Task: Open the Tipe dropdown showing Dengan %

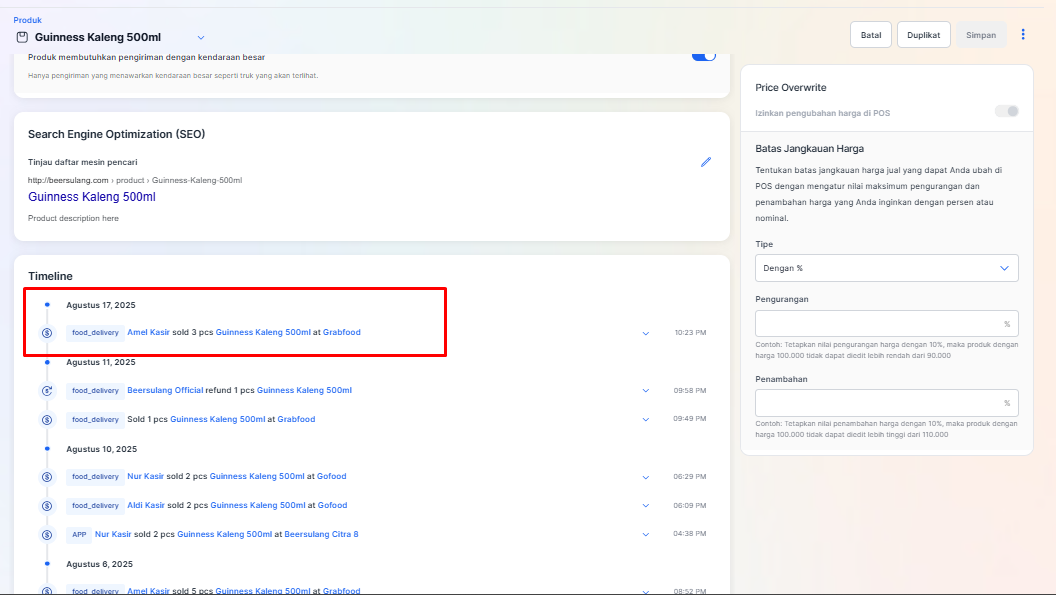Action: 886,268
